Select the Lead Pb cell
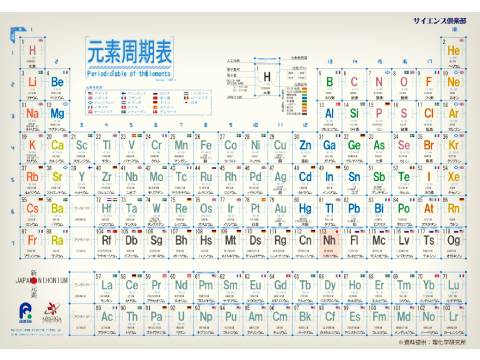The image size is (480, 360). pos(354,211)
